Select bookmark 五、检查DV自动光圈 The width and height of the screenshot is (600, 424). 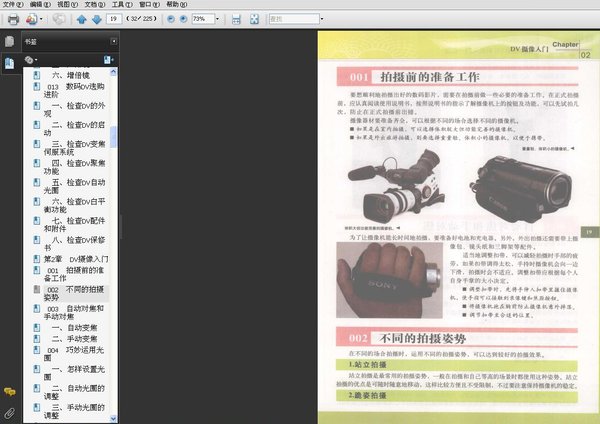74,186
